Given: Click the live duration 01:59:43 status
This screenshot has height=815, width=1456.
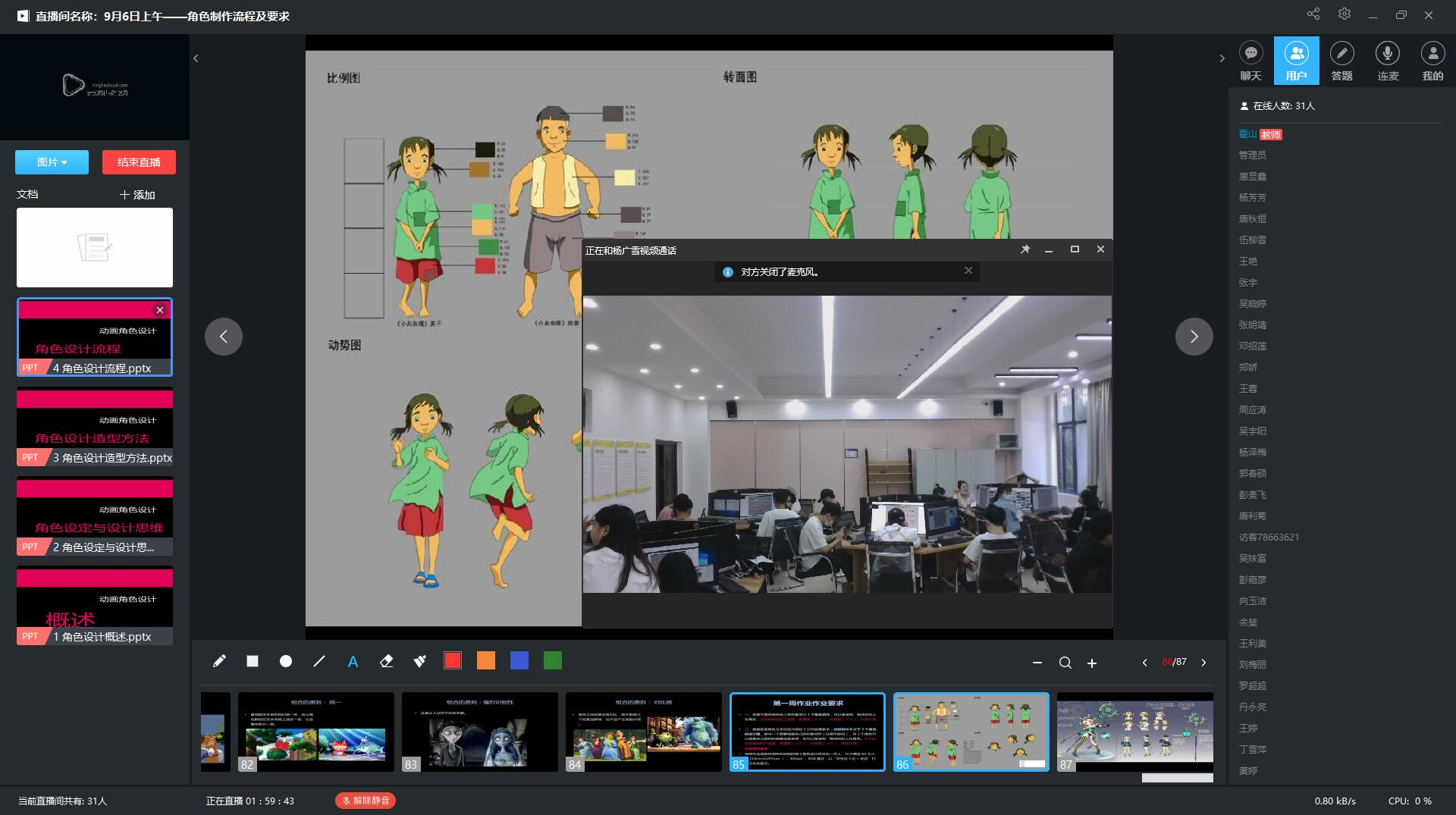Looking at the screenshot, I should coord(250,801).
